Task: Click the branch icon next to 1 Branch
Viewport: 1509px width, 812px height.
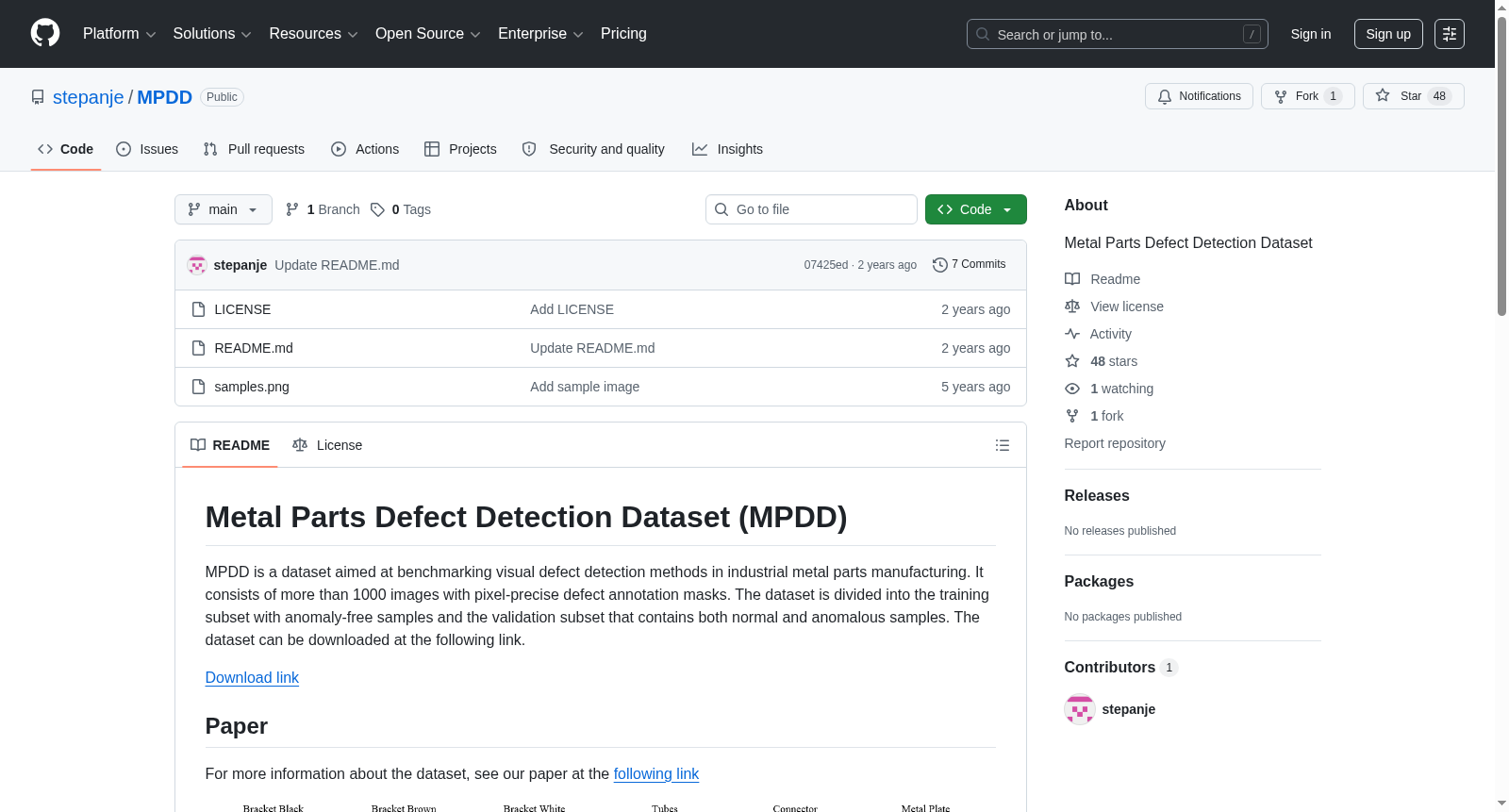Action: 292,209
